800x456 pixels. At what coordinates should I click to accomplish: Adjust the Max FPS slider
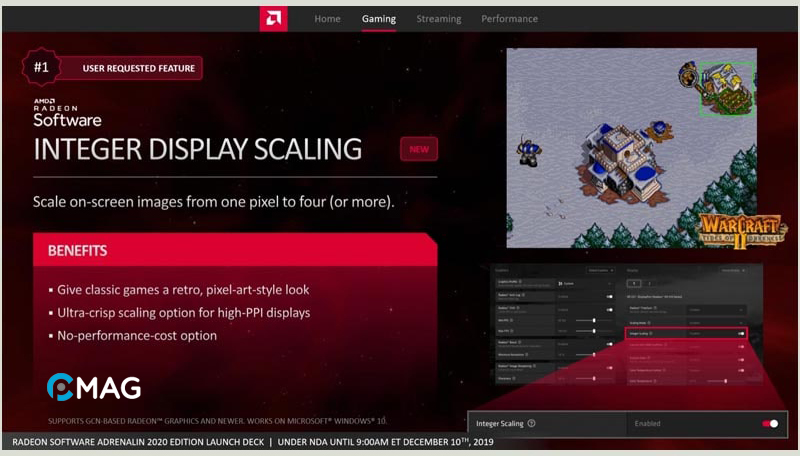pyautogui.click(x=594, y=331)
